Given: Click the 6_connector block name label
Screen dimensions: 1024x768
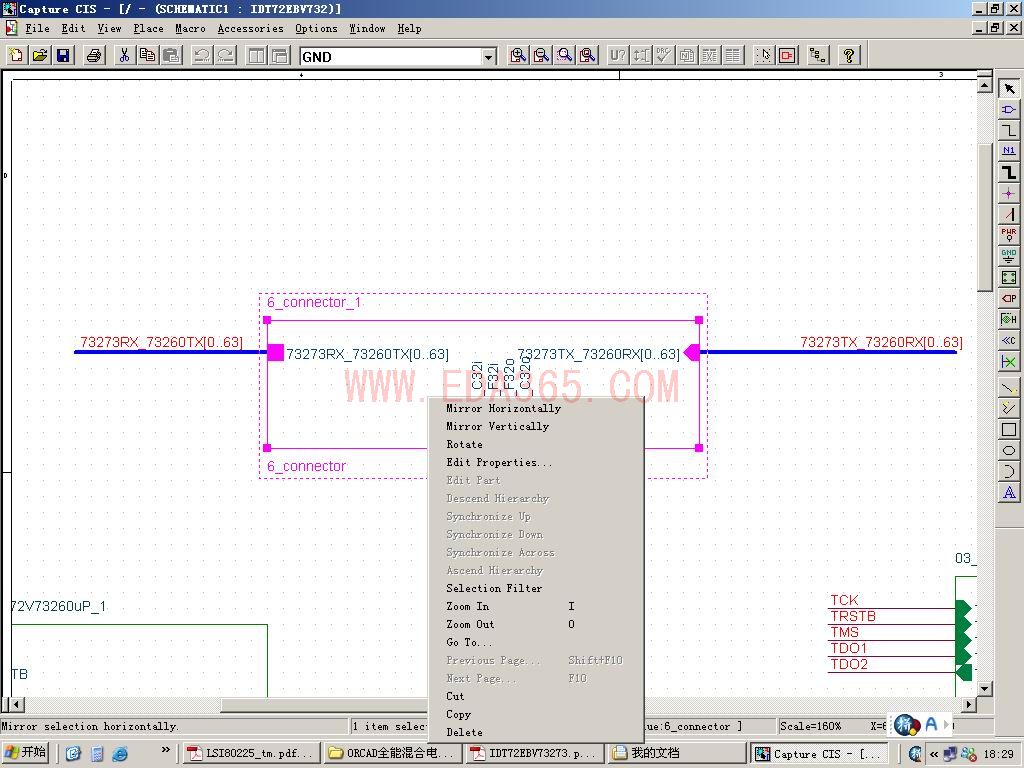Looking at the screenshot, I should click(306, 466).
